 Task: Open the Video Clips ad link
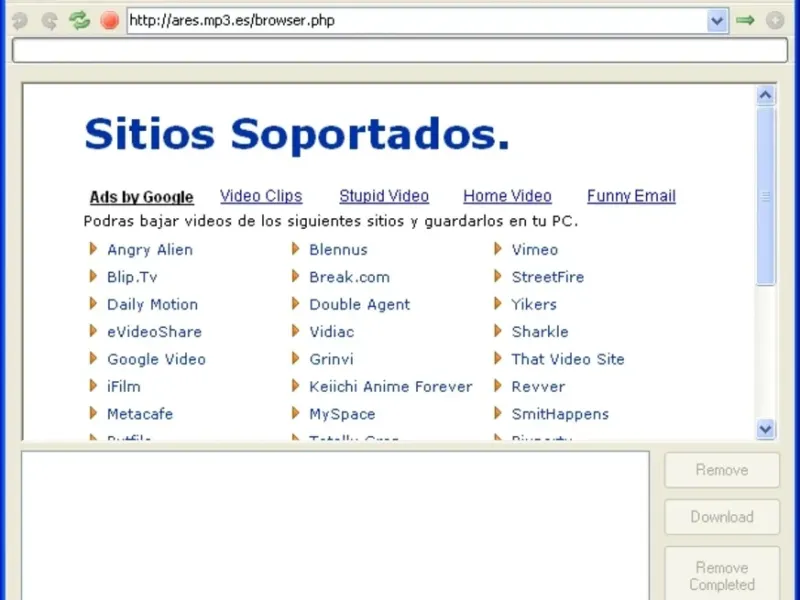261,196
